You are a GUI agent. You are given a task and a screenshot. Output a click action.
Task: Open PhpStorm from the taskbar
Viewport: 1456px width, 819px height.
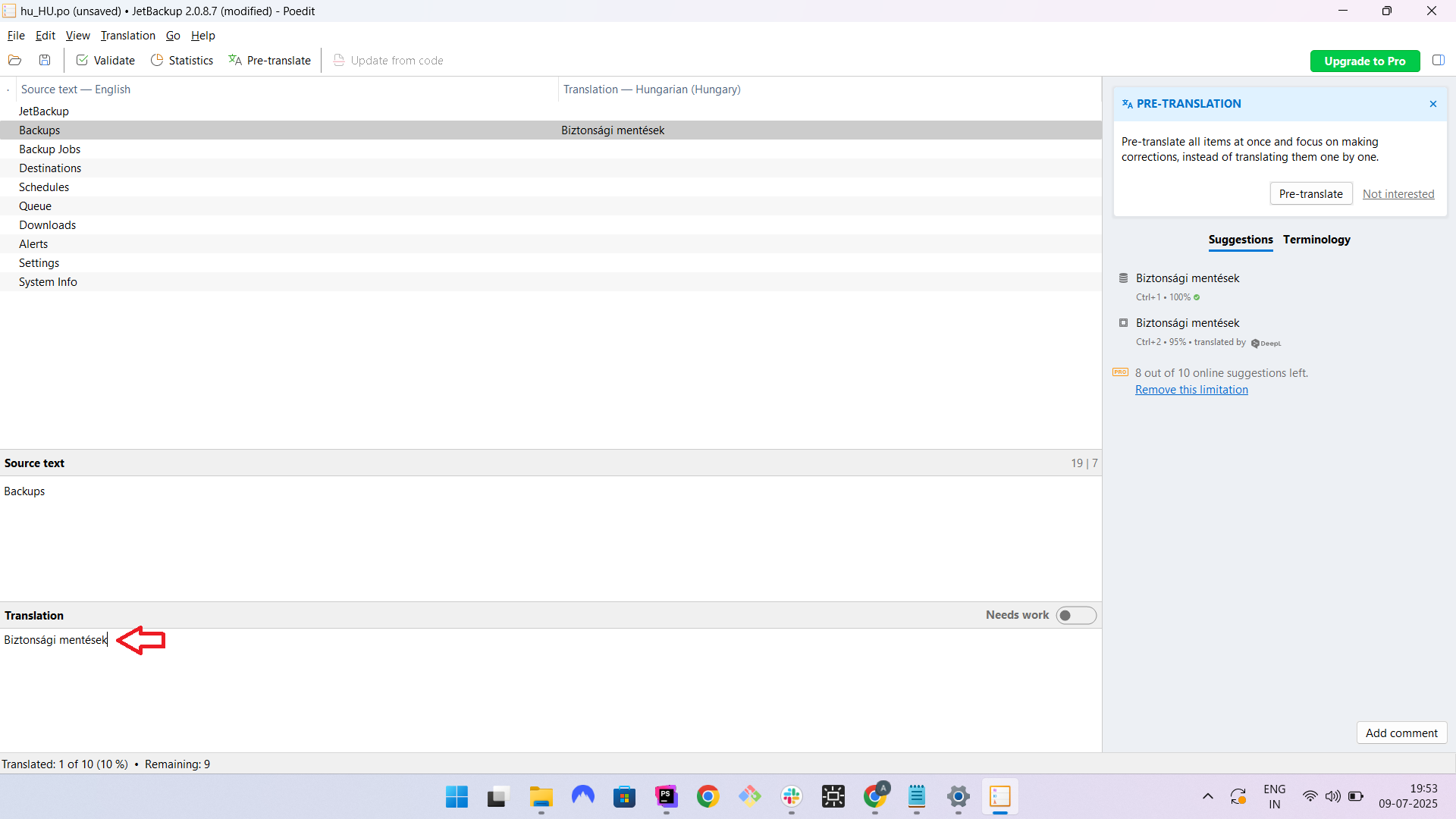point(666,797)
